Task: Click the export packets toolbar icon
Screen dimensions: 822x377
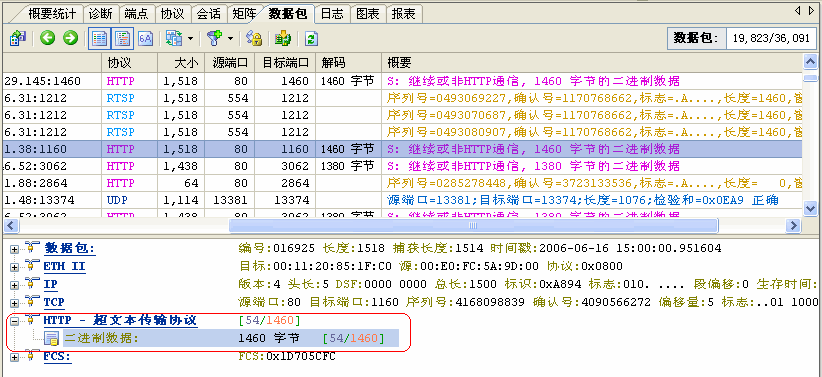Action: click(18, 38)
